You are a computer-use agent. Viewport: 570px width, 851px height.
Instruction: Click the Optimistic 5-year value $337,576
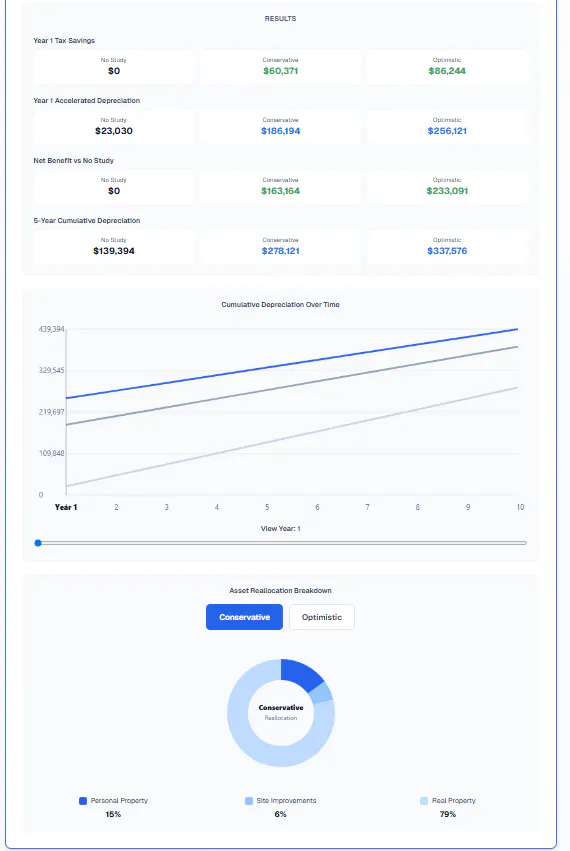click(x=447, y=251)
